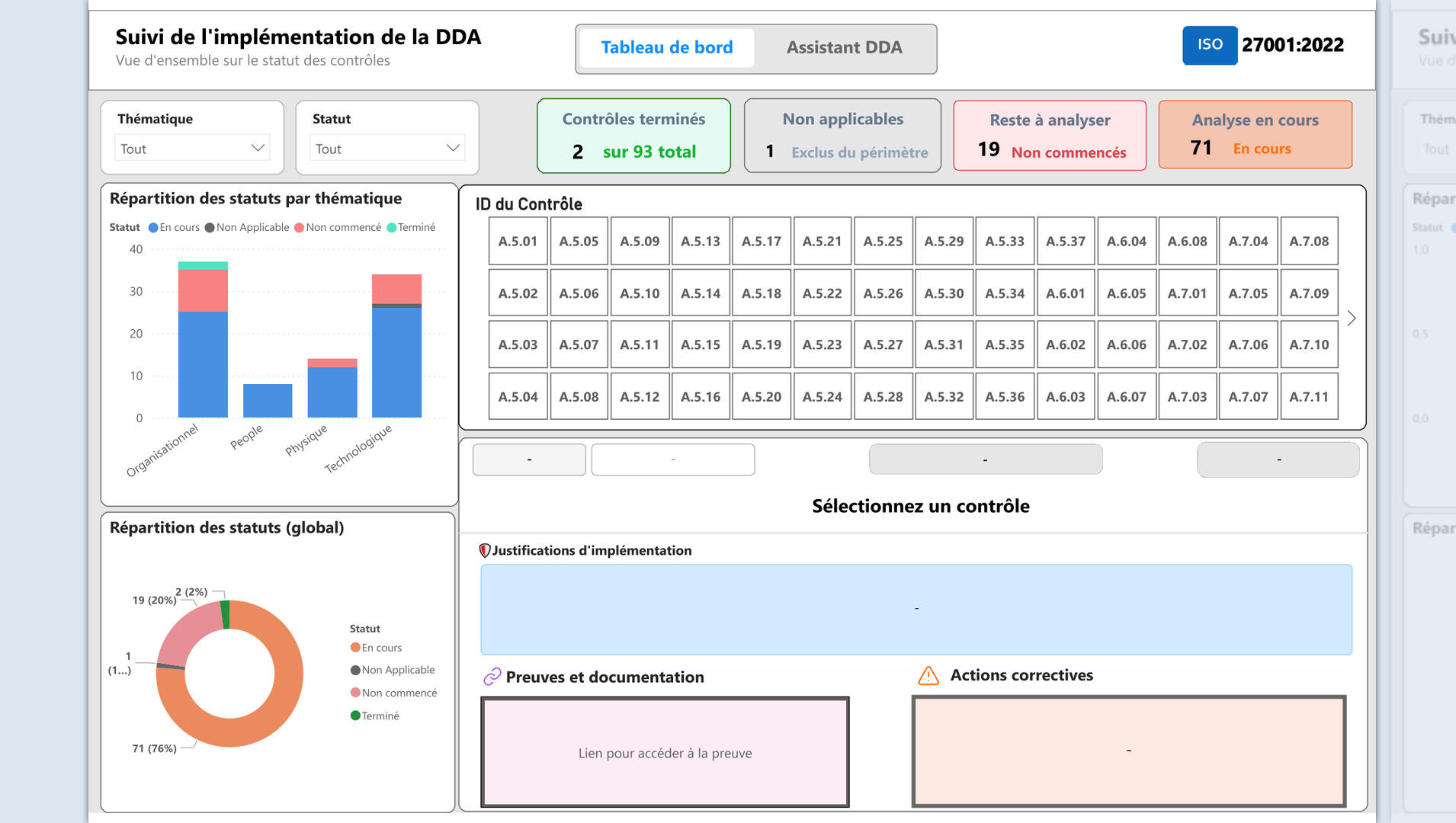The width and height of the screenshot is (1456, 823).
Task: Click the Reste à analyser card
Action: tap(1050, 136)
